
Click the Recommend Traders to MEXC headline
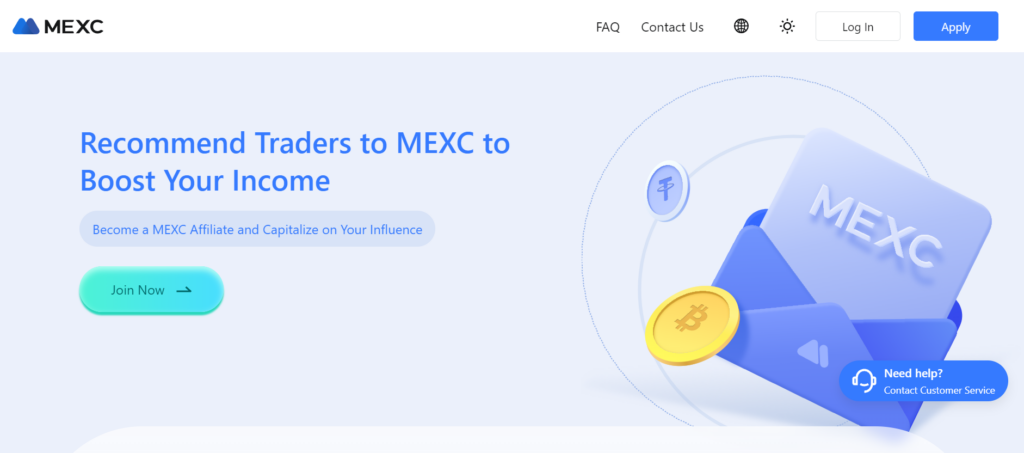coord(295,143)
